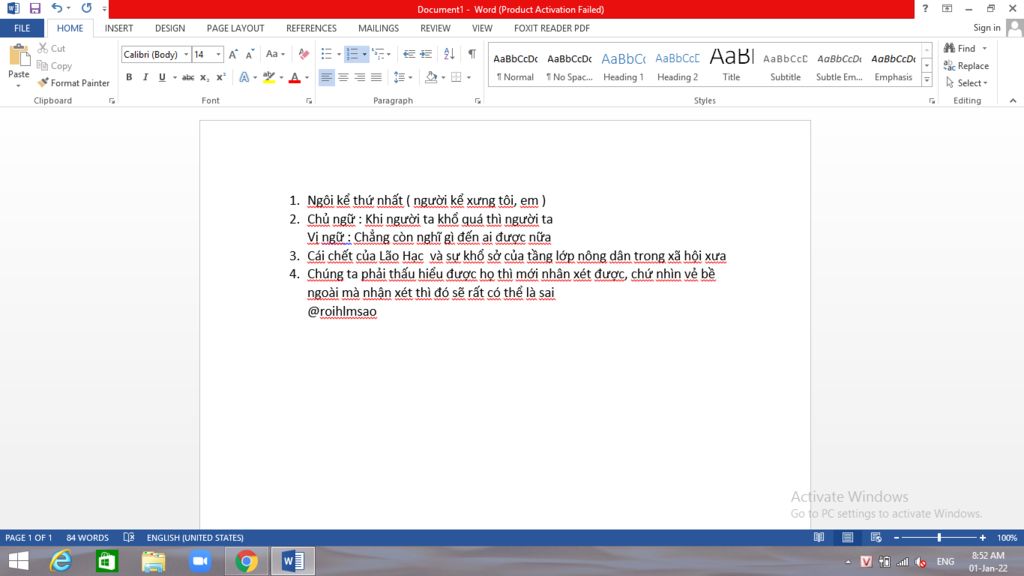Switch to the REFERENCES tab
The height and width of the screenshot is (576, 1024).
tap(311, 28)
